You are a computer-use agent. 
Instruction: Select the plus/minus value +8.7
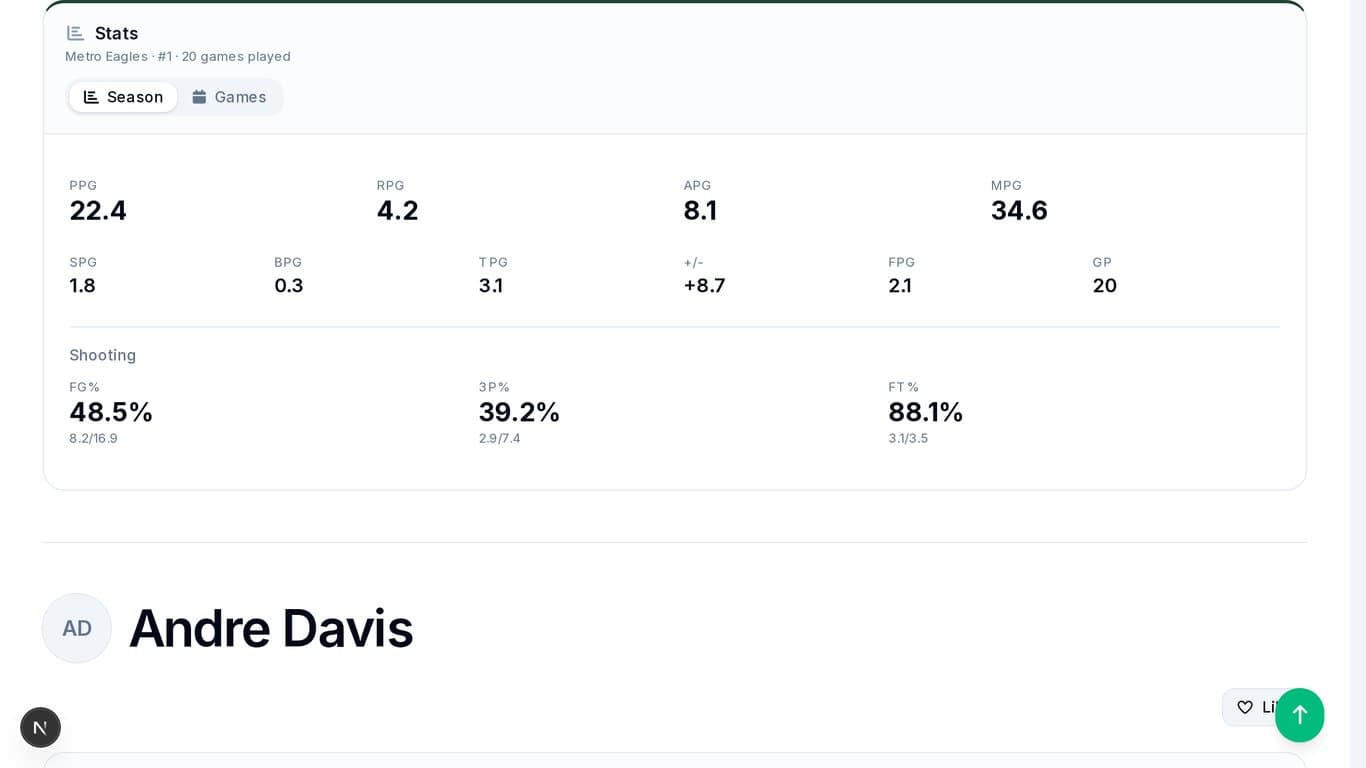click(704, 285)
